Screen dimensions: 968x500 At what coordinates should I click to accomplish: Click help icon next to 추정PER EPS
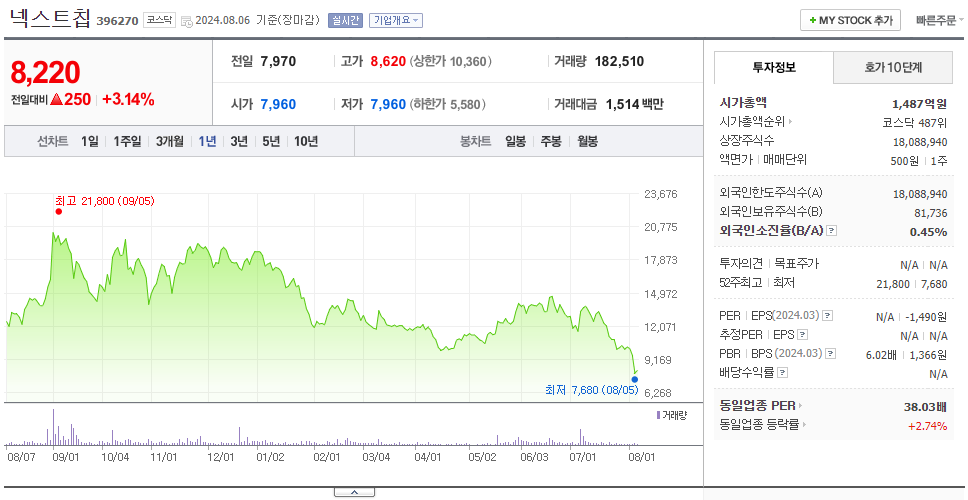point(802,335)
